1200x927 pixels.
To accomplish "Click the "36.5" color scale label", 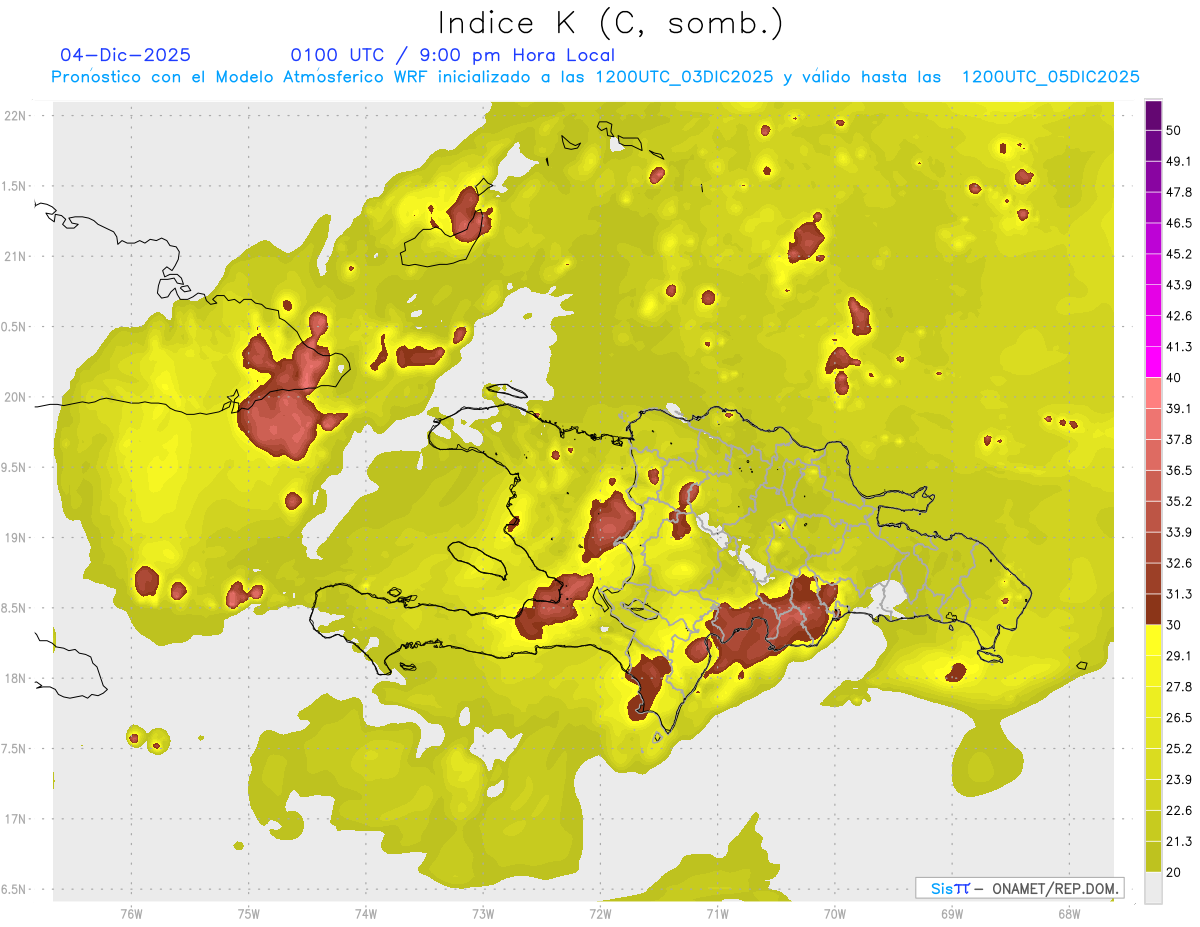I will click(1179, 470).
